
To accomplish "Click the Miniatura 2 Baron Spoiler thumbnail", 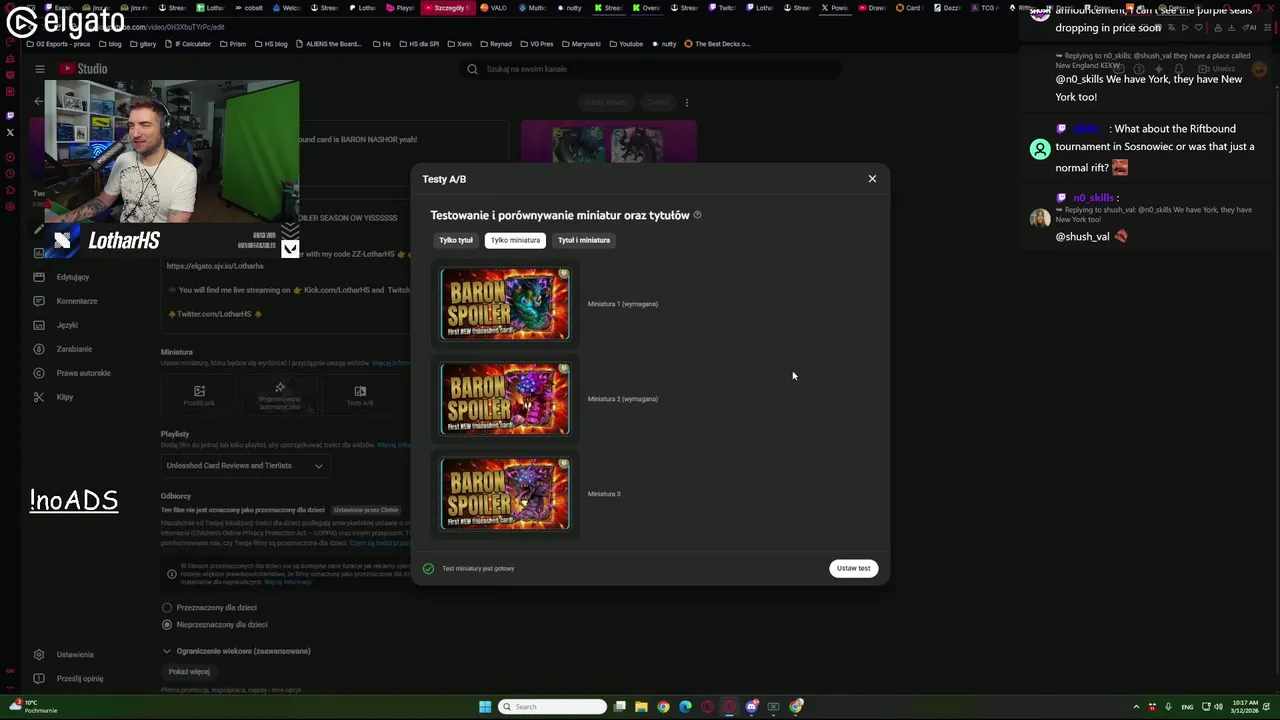I will (x=505, y=399).
